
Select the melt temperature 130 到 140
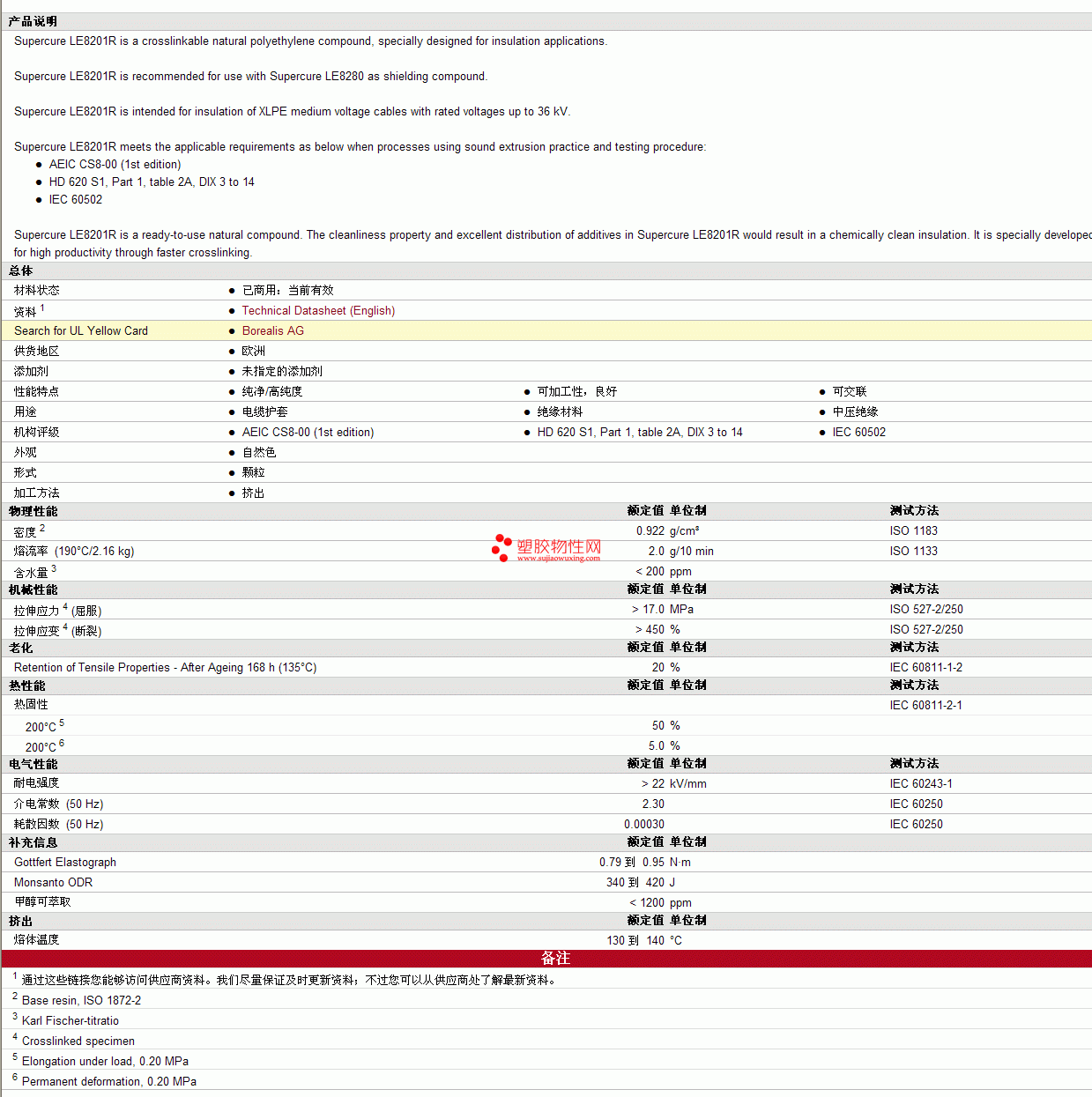pyautogui.click(x=635, y=940)
